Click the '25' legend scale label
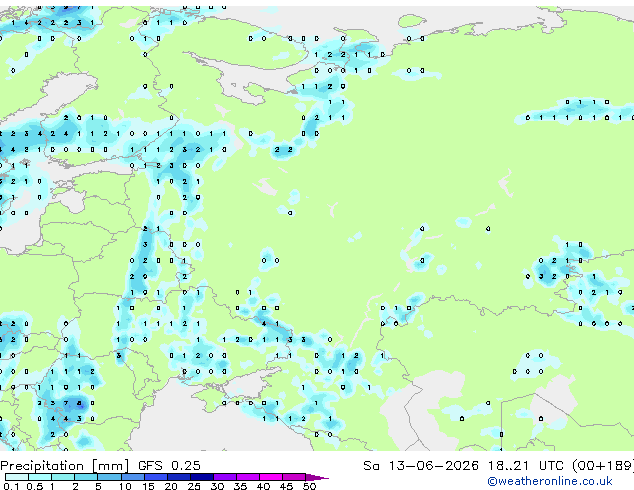The height and width of the screenshot is (490, 634). tap(194, 486)
